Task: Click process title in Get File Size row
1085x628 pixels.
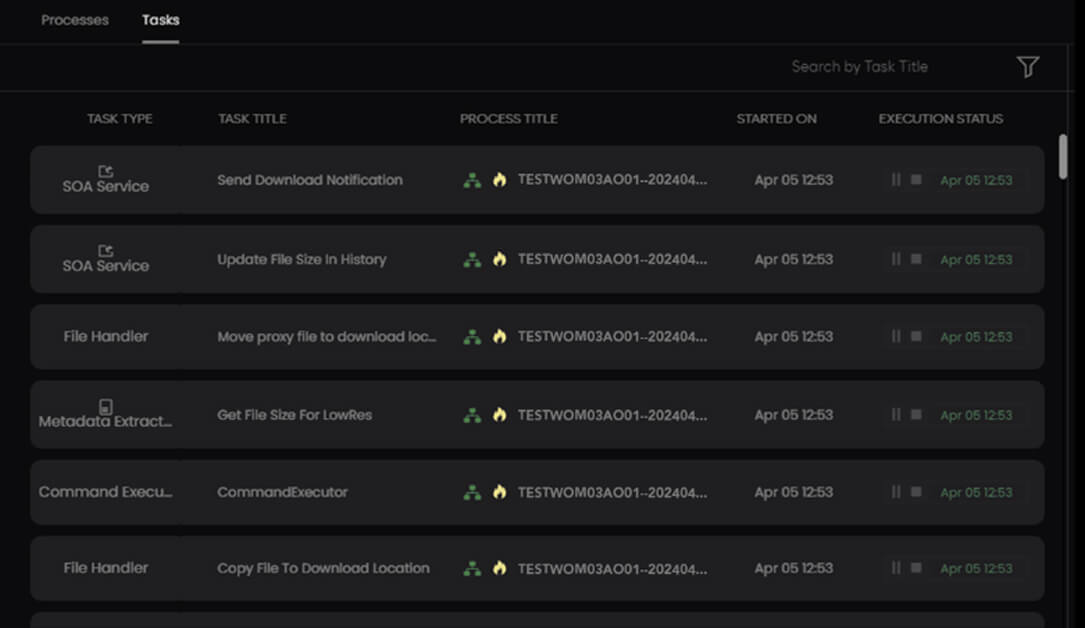Action: pos(612,415)
